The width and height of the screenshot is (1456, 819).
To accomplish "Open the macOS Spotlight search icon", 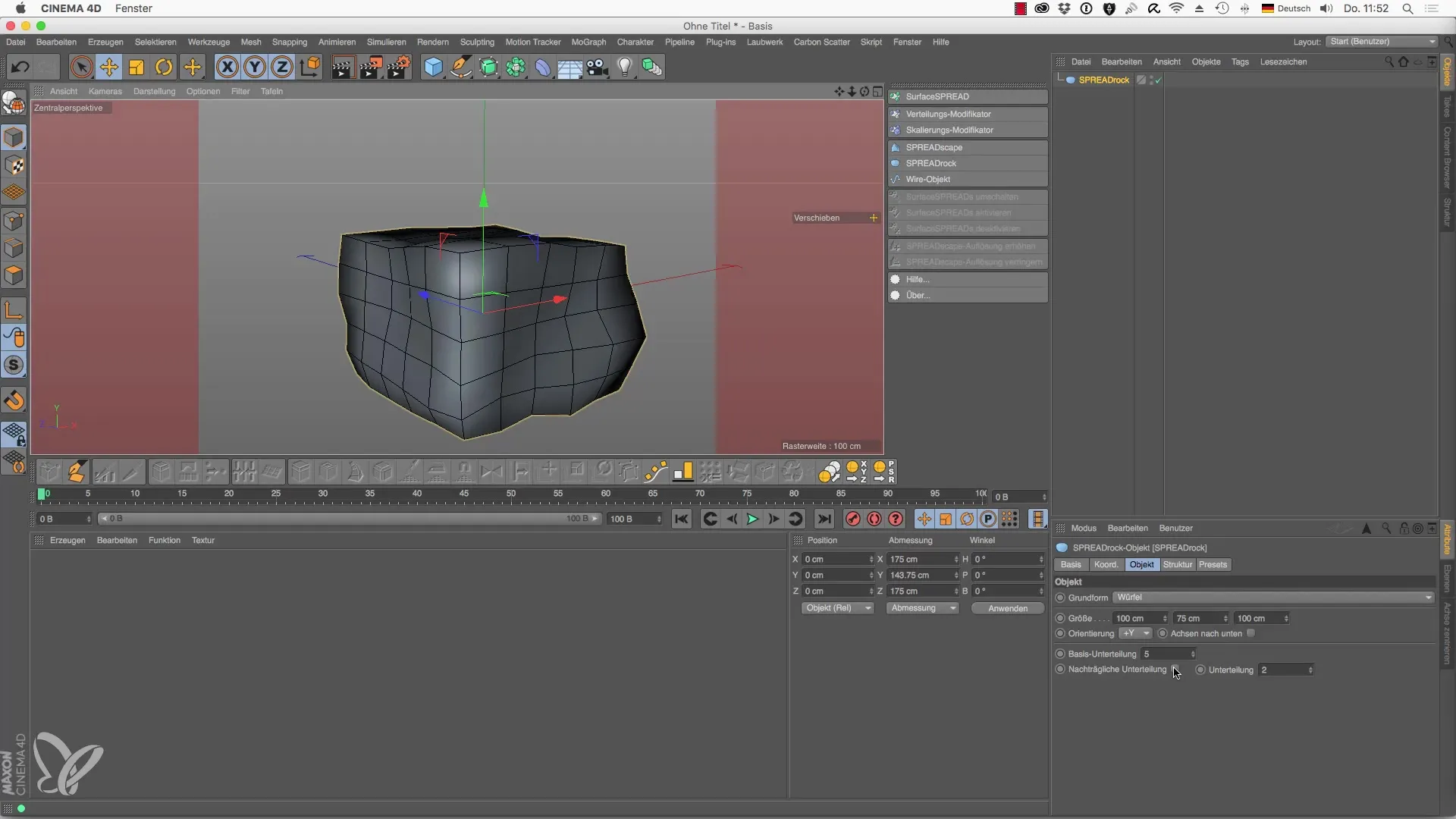I will pos(1407,8).
